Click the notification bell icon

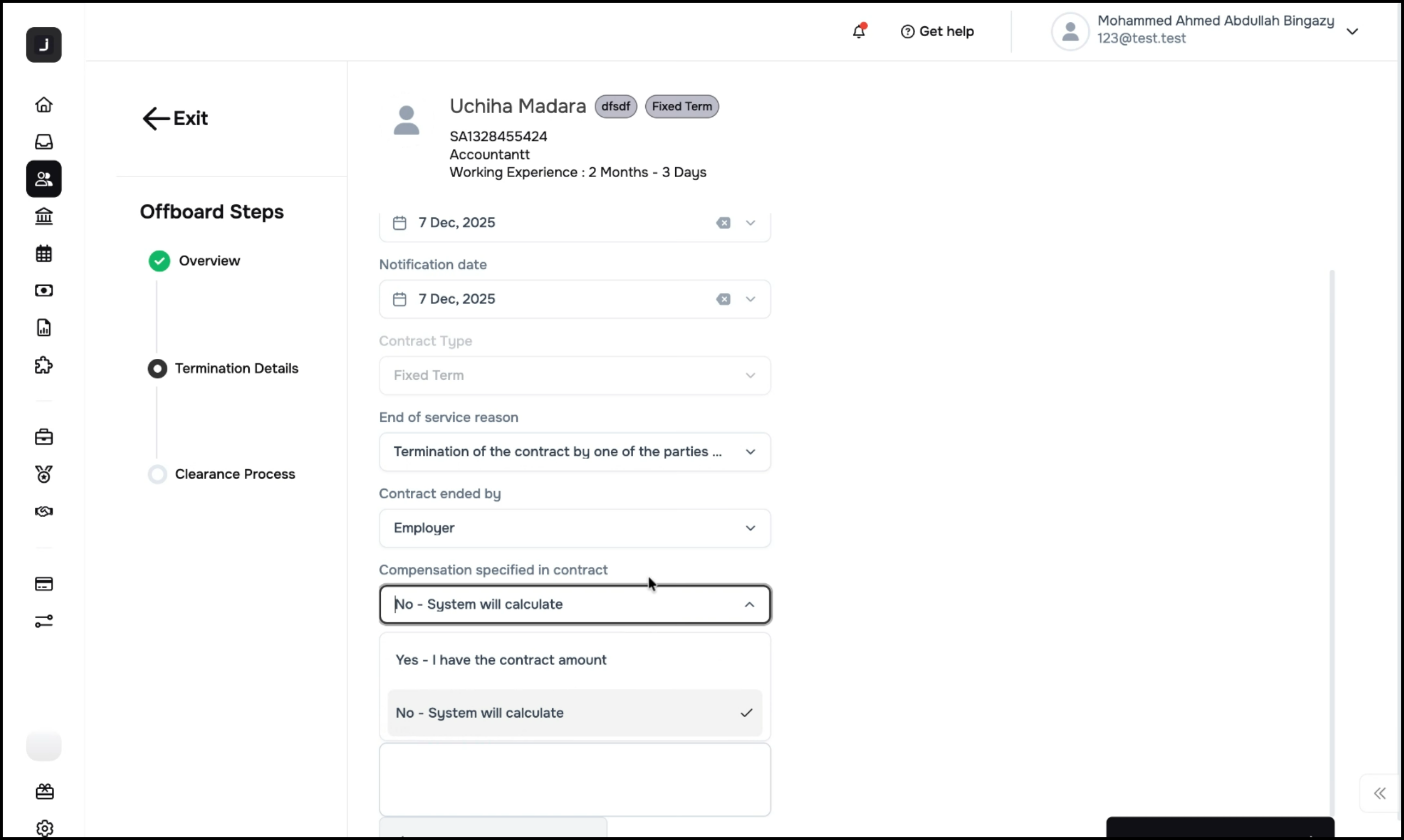858,31
